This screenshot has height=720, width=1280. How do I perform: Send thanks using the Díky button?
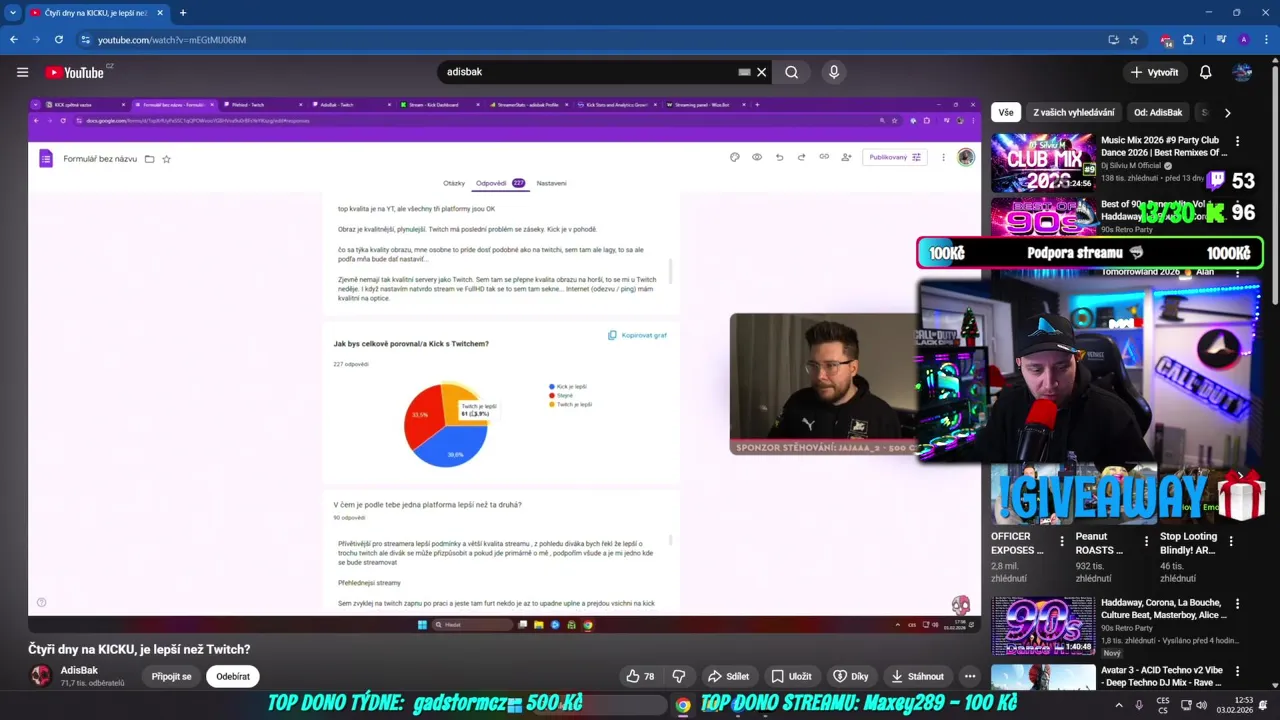point(851,676)
